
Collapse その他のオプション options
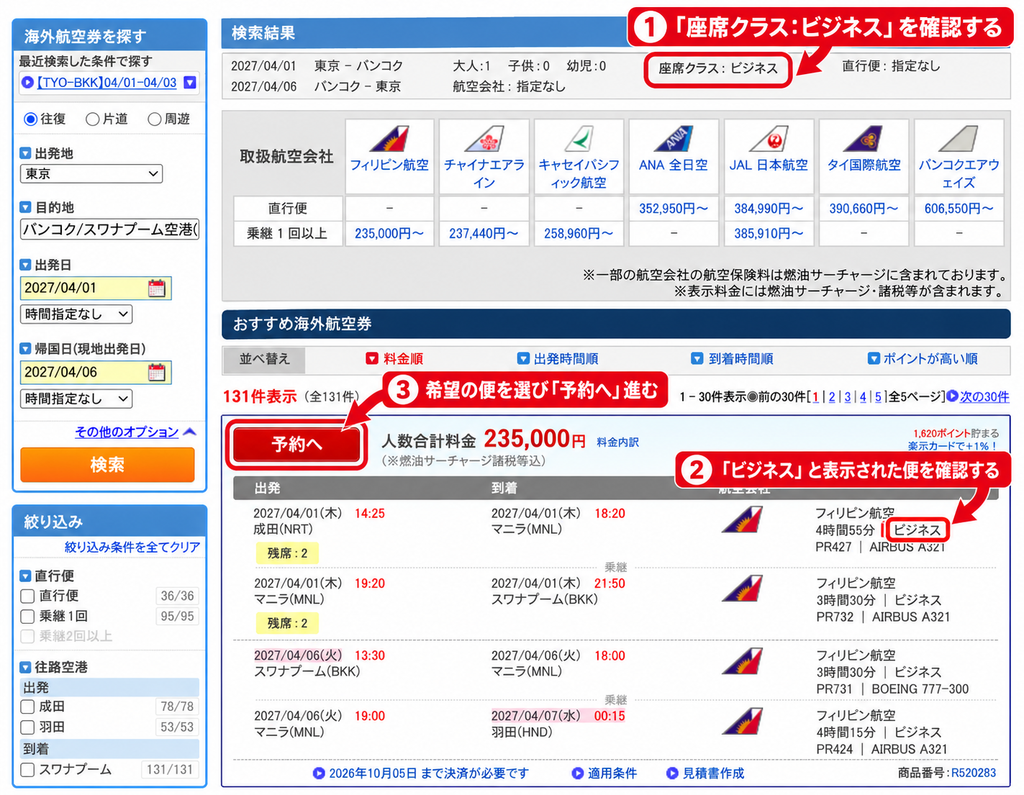[x=135, y=432]
